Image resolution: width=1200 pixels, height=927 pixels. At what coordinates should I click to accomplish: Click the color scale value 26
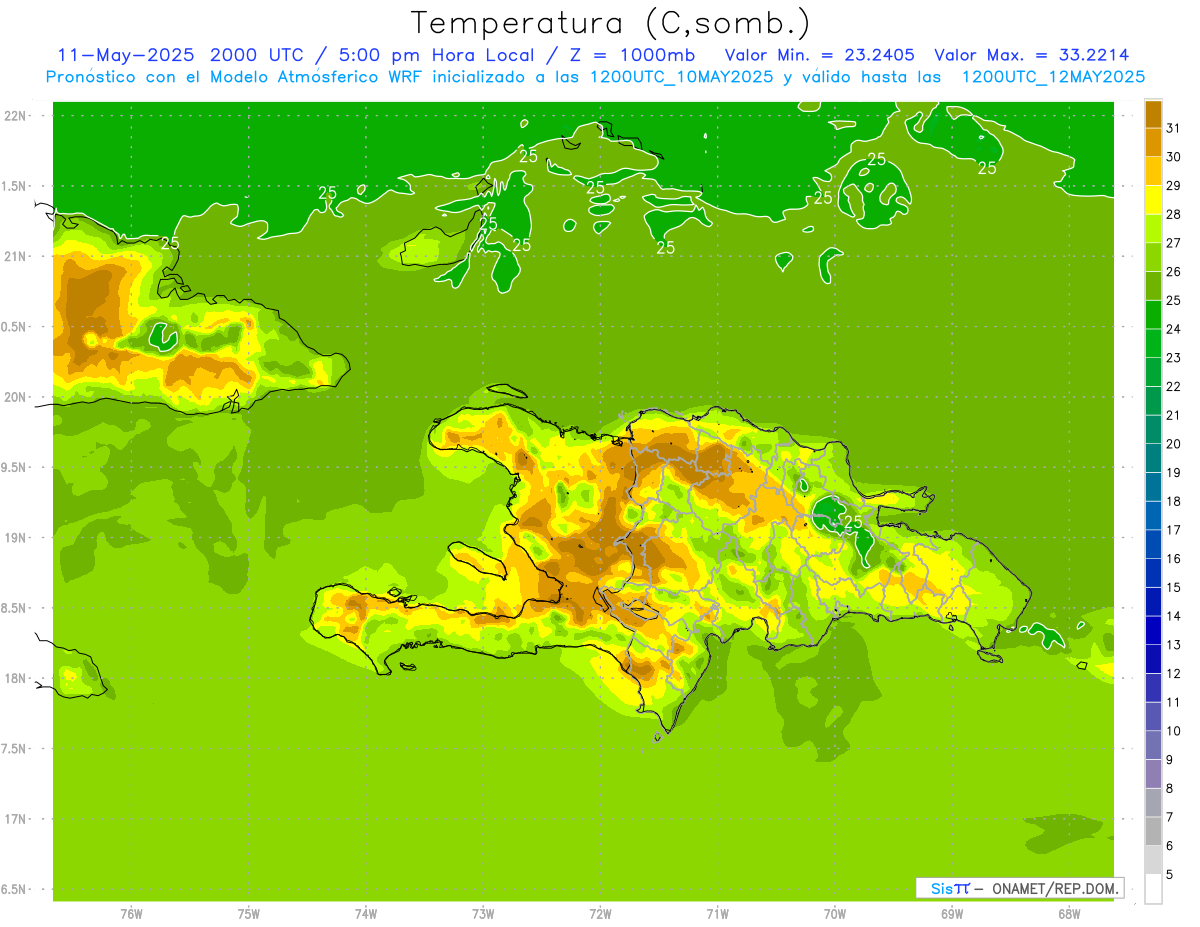1174,272
